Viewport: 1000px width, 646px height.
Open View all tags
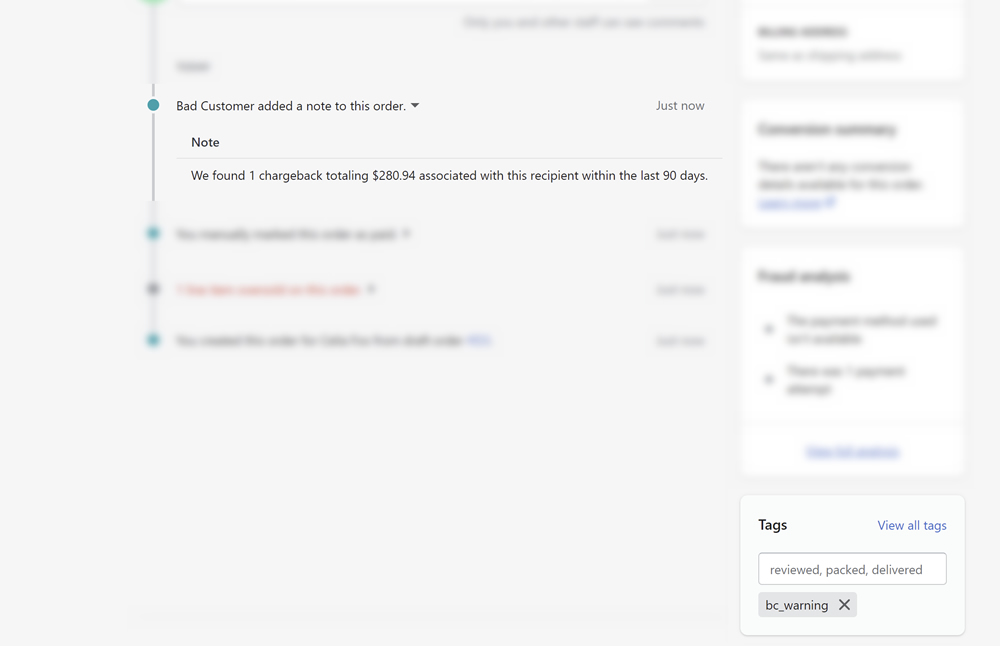pyautogui.click(x=911, y=525)
